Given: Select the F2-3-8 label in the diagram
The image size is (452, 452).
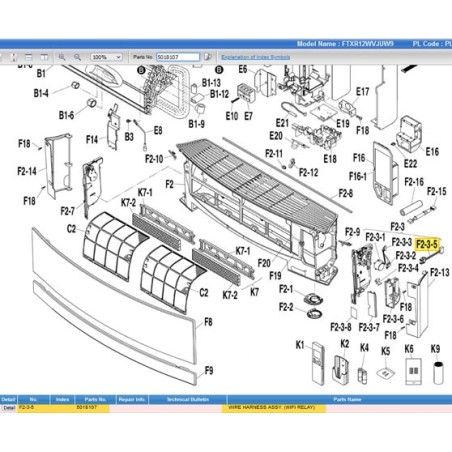Looking at the screenshot, I should (x=341, y=327).
